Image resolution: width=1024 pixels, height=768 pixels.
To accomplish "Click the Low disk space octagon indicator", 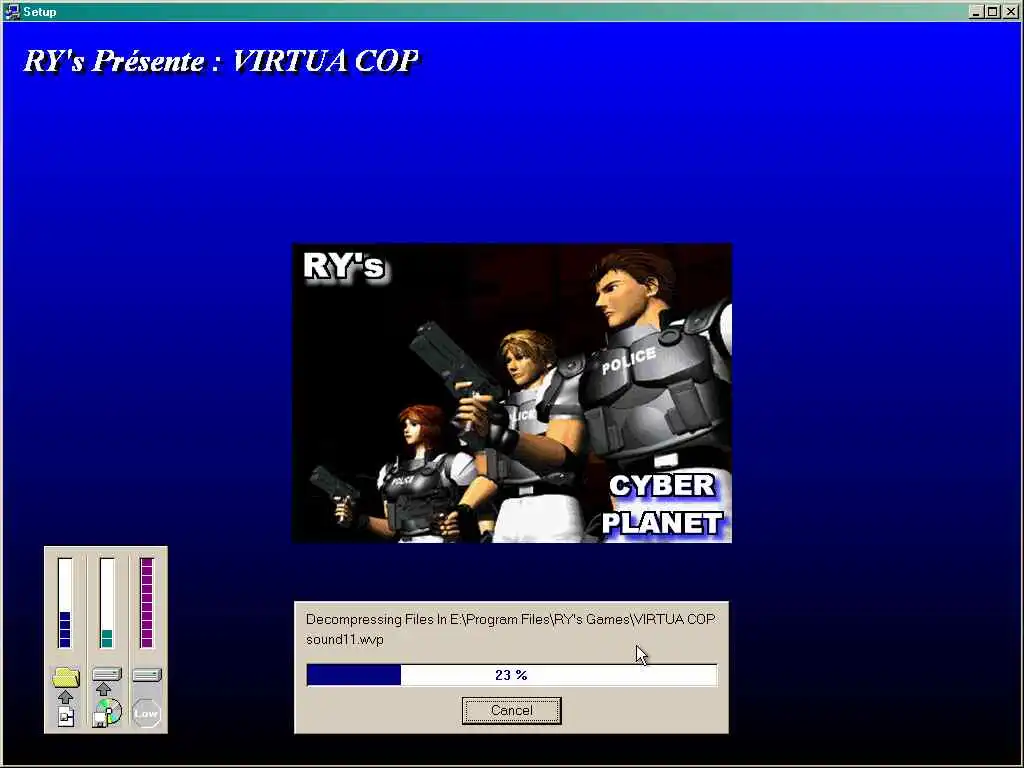I will coord(146,713).
